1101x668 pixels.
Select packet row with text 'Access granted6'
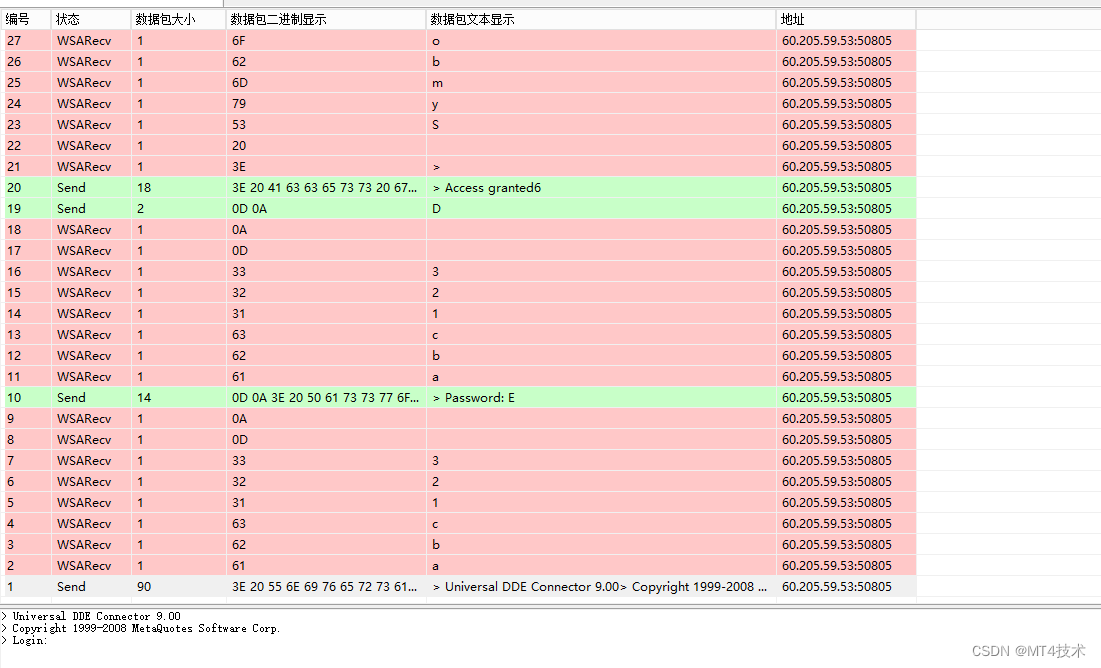coord(492,188)
